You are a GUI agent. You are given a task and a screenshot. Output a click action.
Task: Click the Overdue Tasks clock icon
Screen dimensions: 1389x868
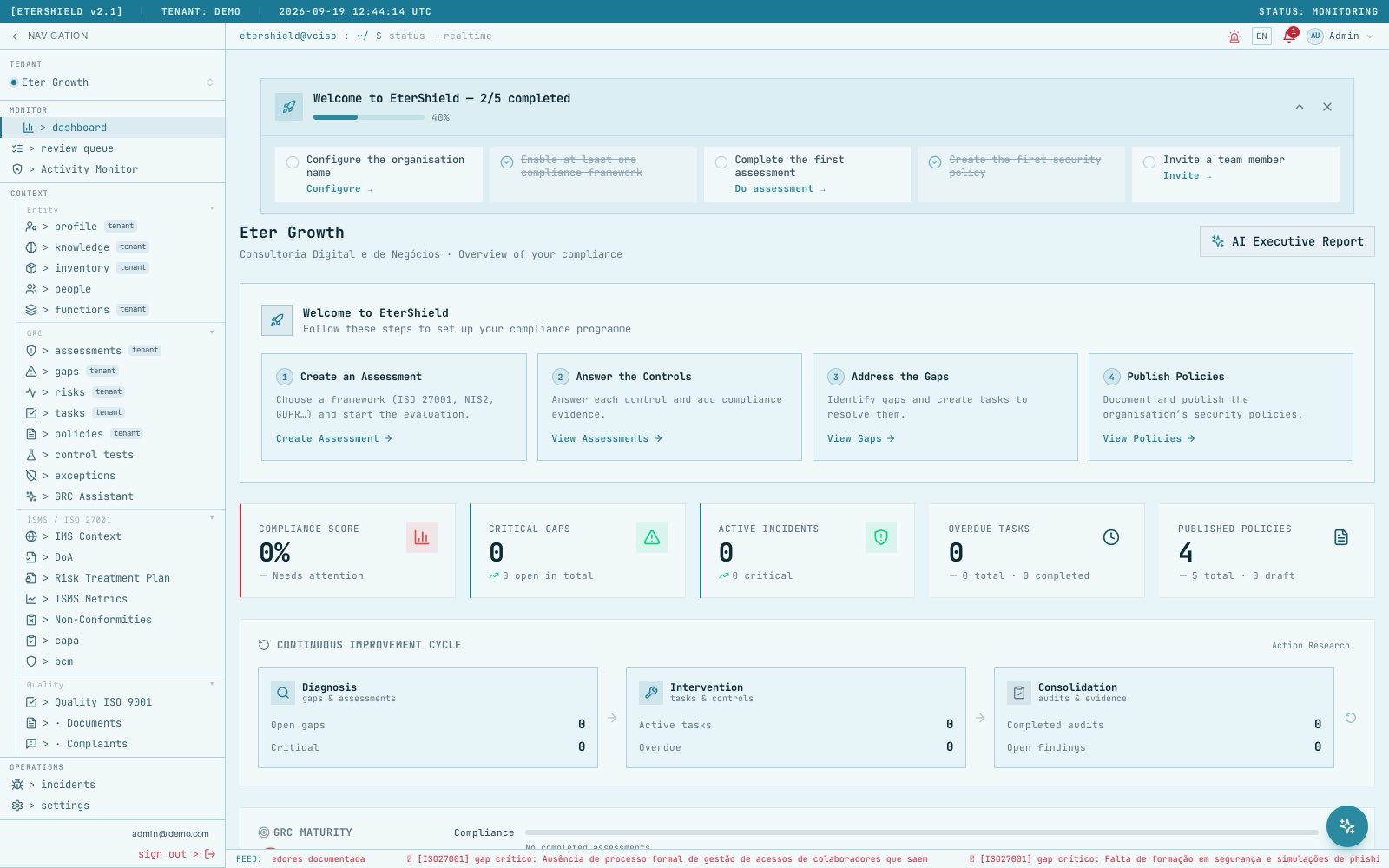pyautogui.click(x=1111, y=537)
